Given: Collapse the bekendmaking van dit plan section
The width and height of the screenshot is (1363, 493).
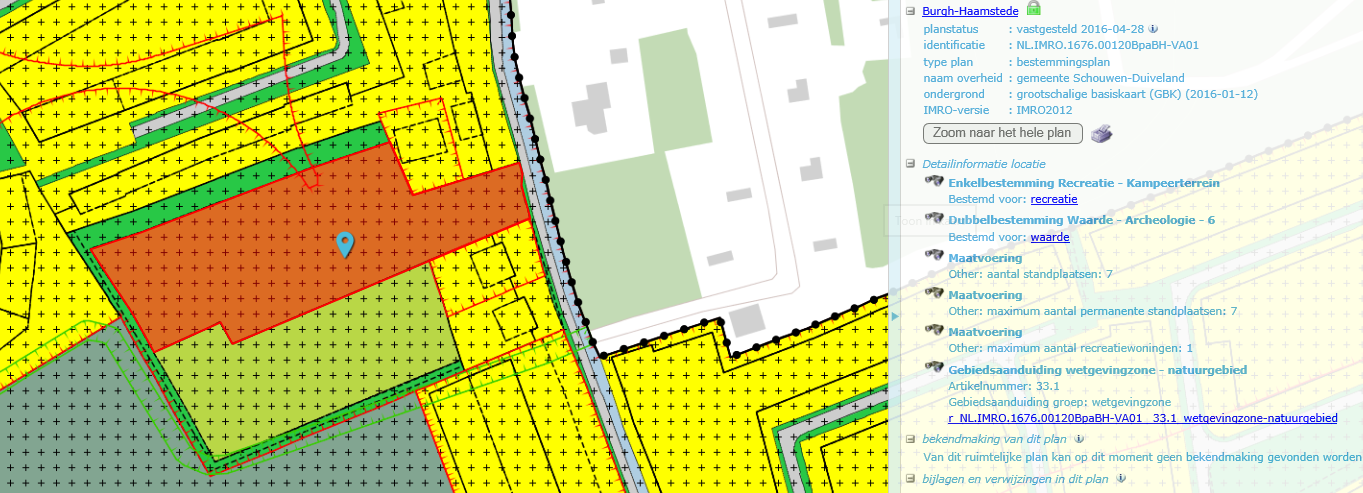Looking at the screenshot, I should 911,439.
